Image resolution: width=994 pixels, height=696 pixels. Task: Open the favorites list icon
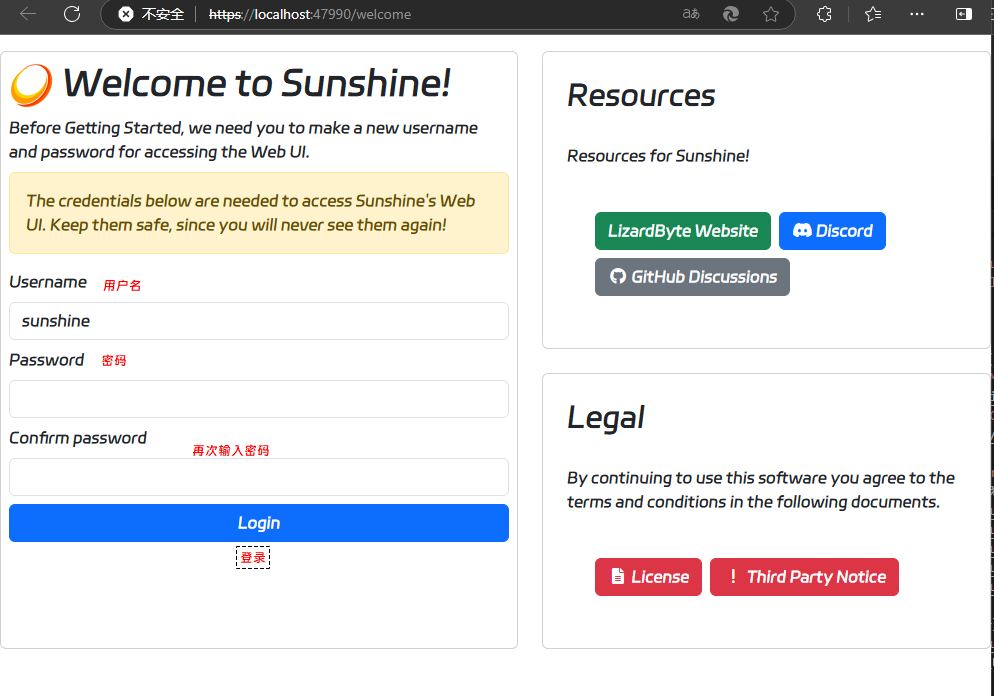click(x=873, y=14)
